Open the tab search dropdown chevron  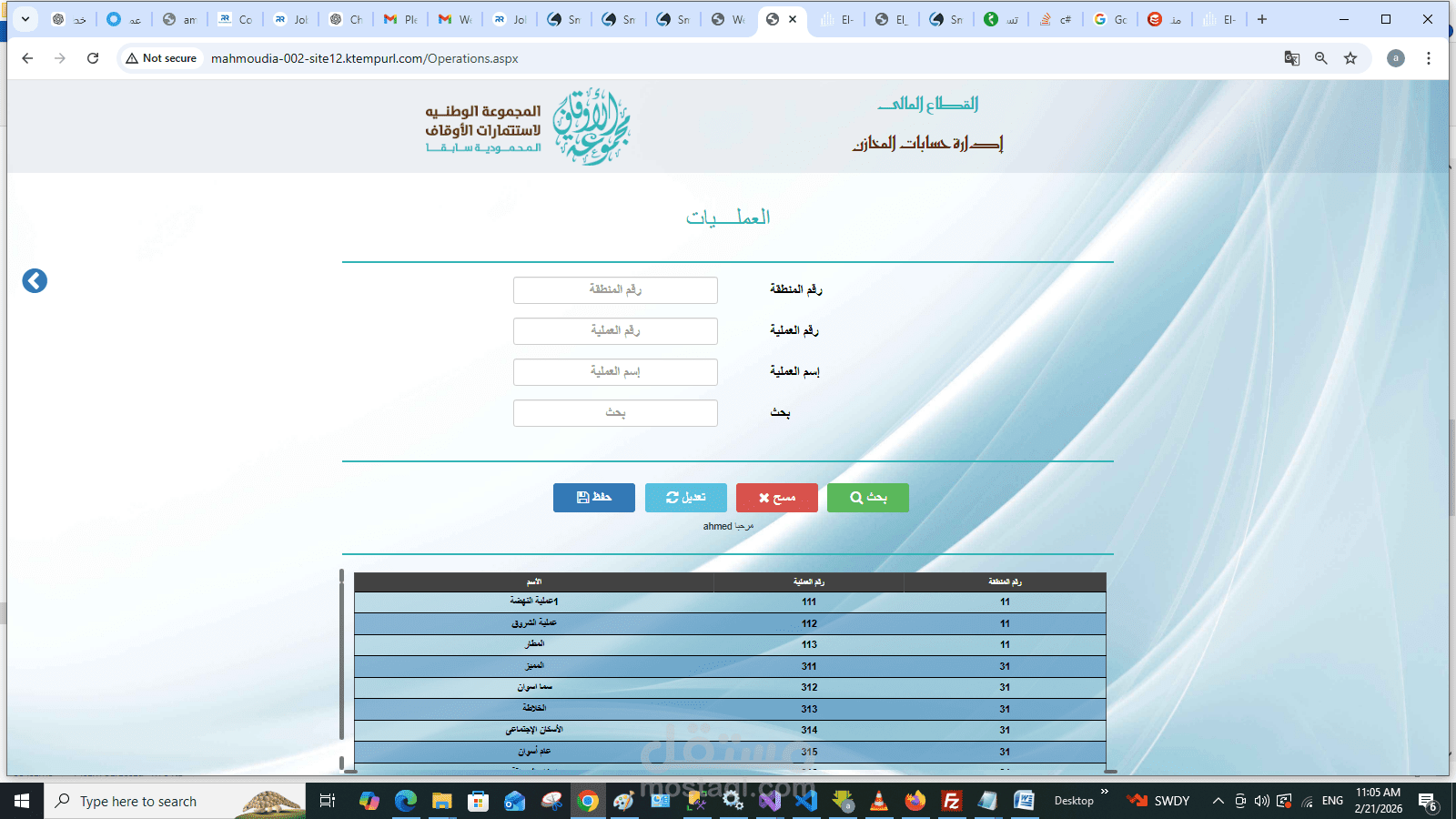pos(25,19)
